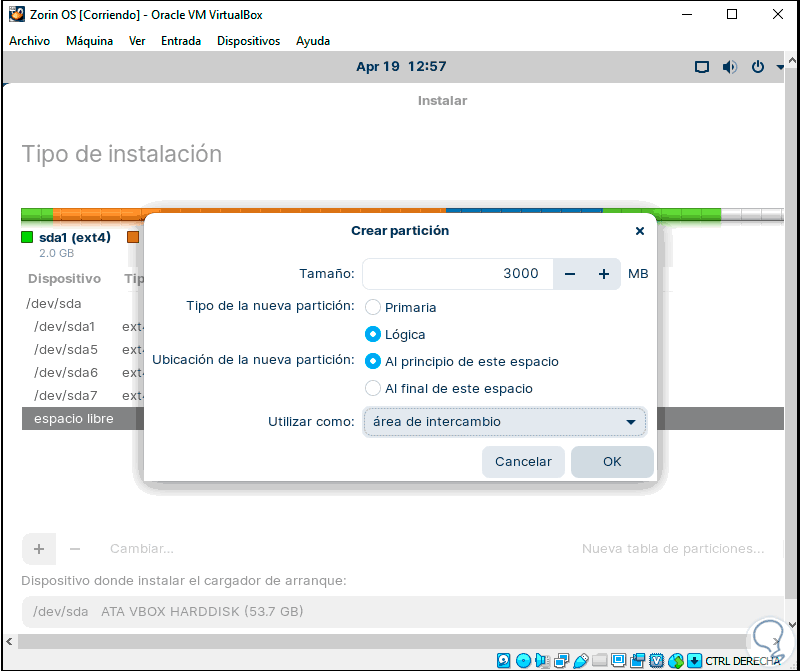This screenshot has width=801, height=671.
Task: Open shared folders status icon
Action: click(600, 660)
